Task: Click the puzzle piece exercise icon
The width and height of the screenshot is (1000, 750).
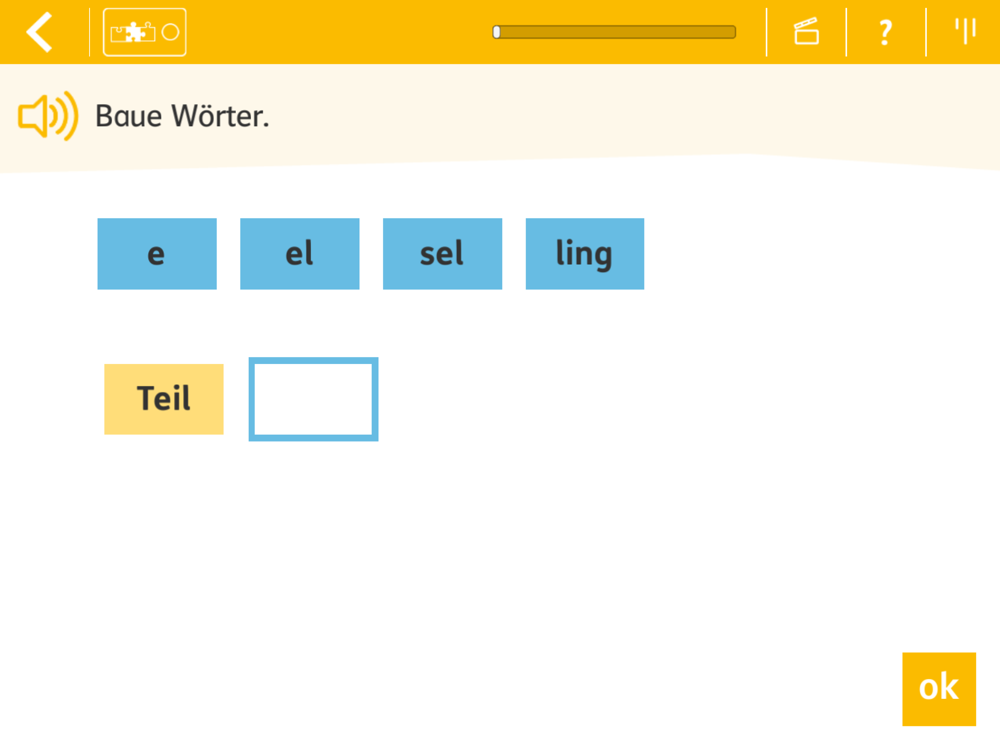Action: [x=133, y=32]
